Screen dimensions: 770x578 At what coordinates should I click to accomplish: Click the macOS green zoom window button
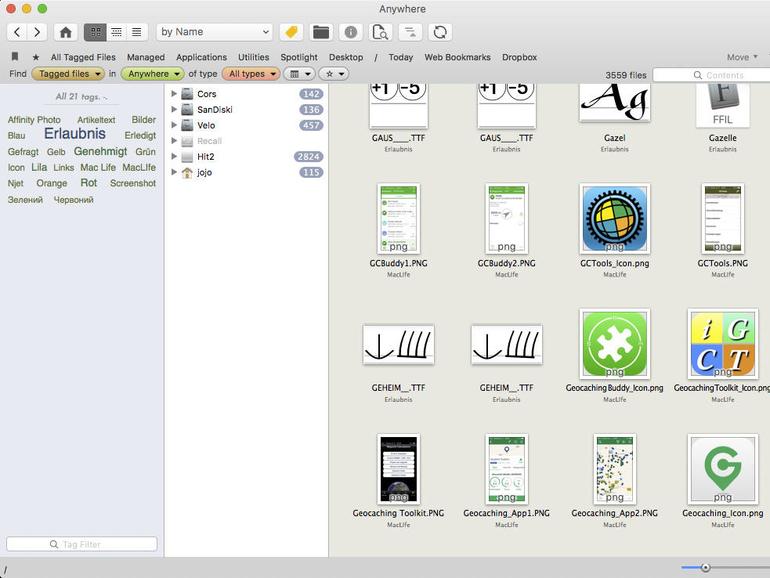[x=42, y=8]
